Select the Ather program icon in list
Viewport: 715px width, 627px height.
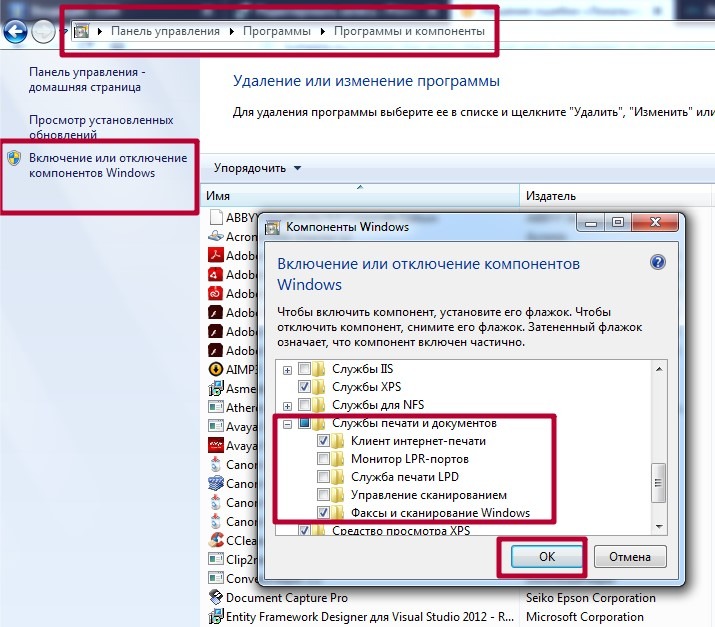coord(216,407)
